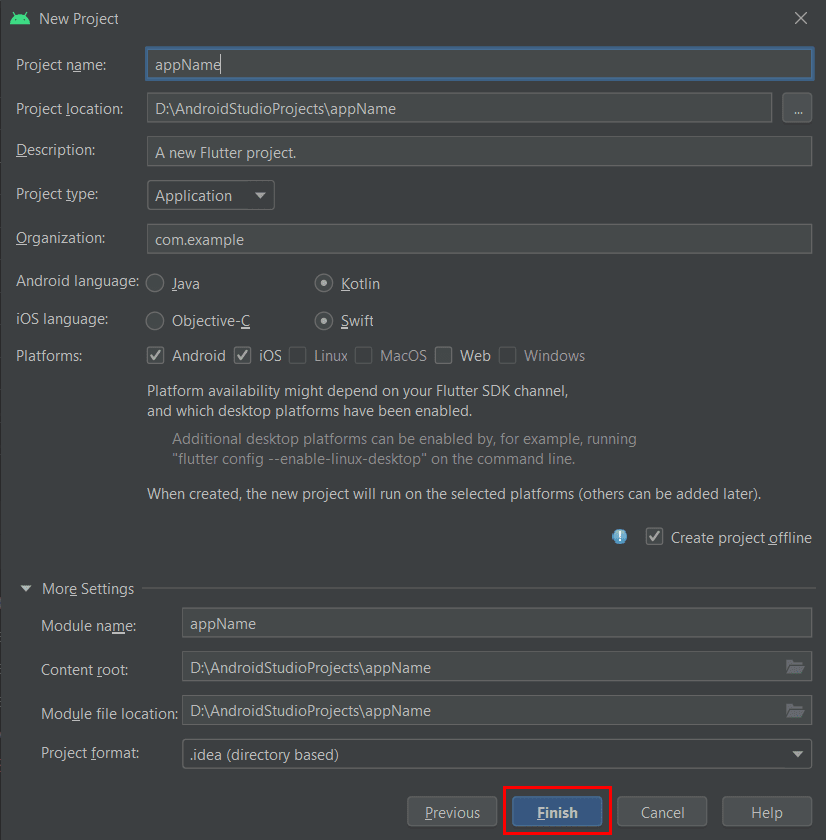
Task: Choose Swift for iOS language
Action: (x=324, y=320)
